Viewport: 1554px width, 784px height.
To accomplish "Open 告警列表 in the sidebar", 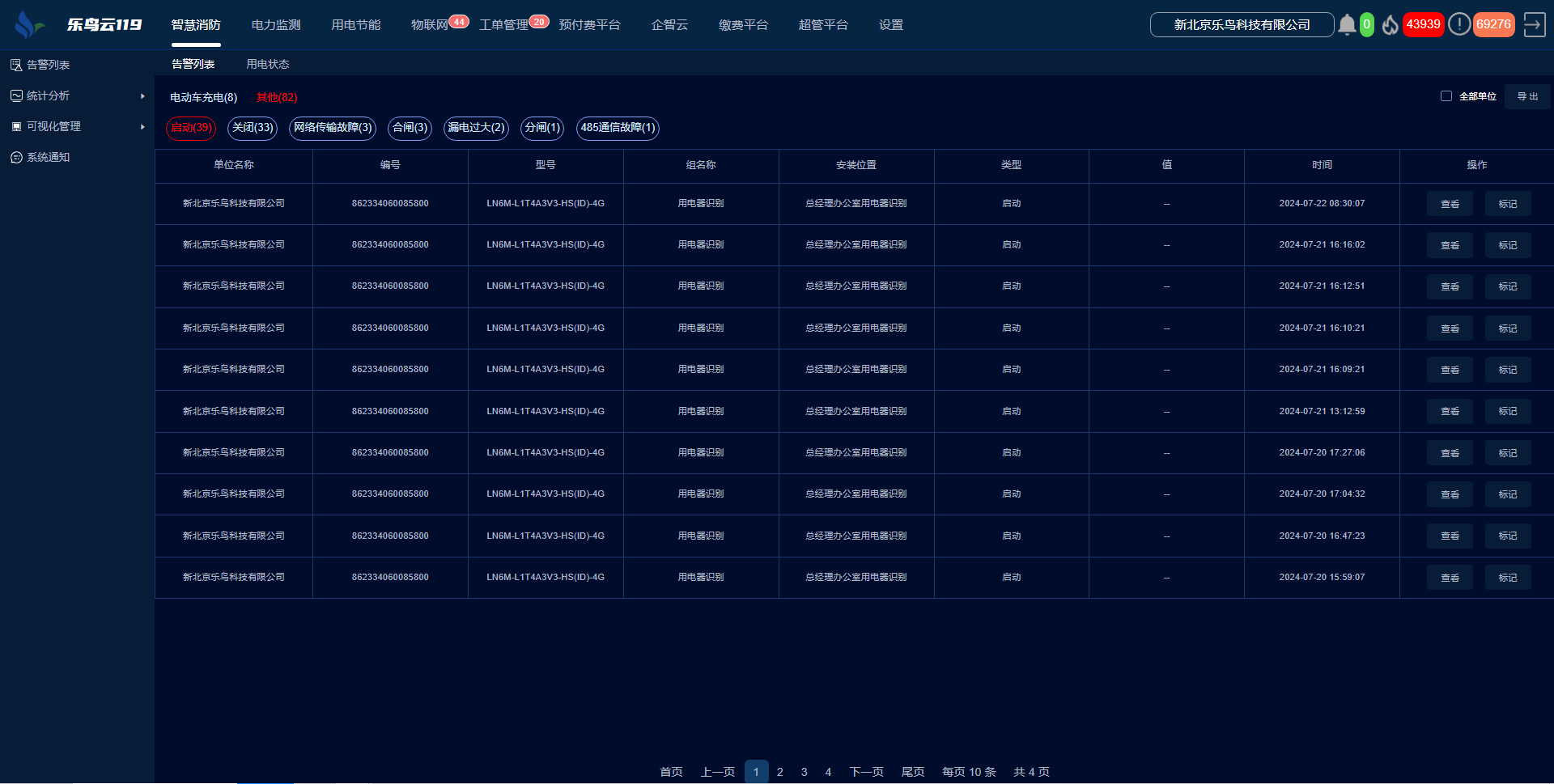I will point(48,65).
